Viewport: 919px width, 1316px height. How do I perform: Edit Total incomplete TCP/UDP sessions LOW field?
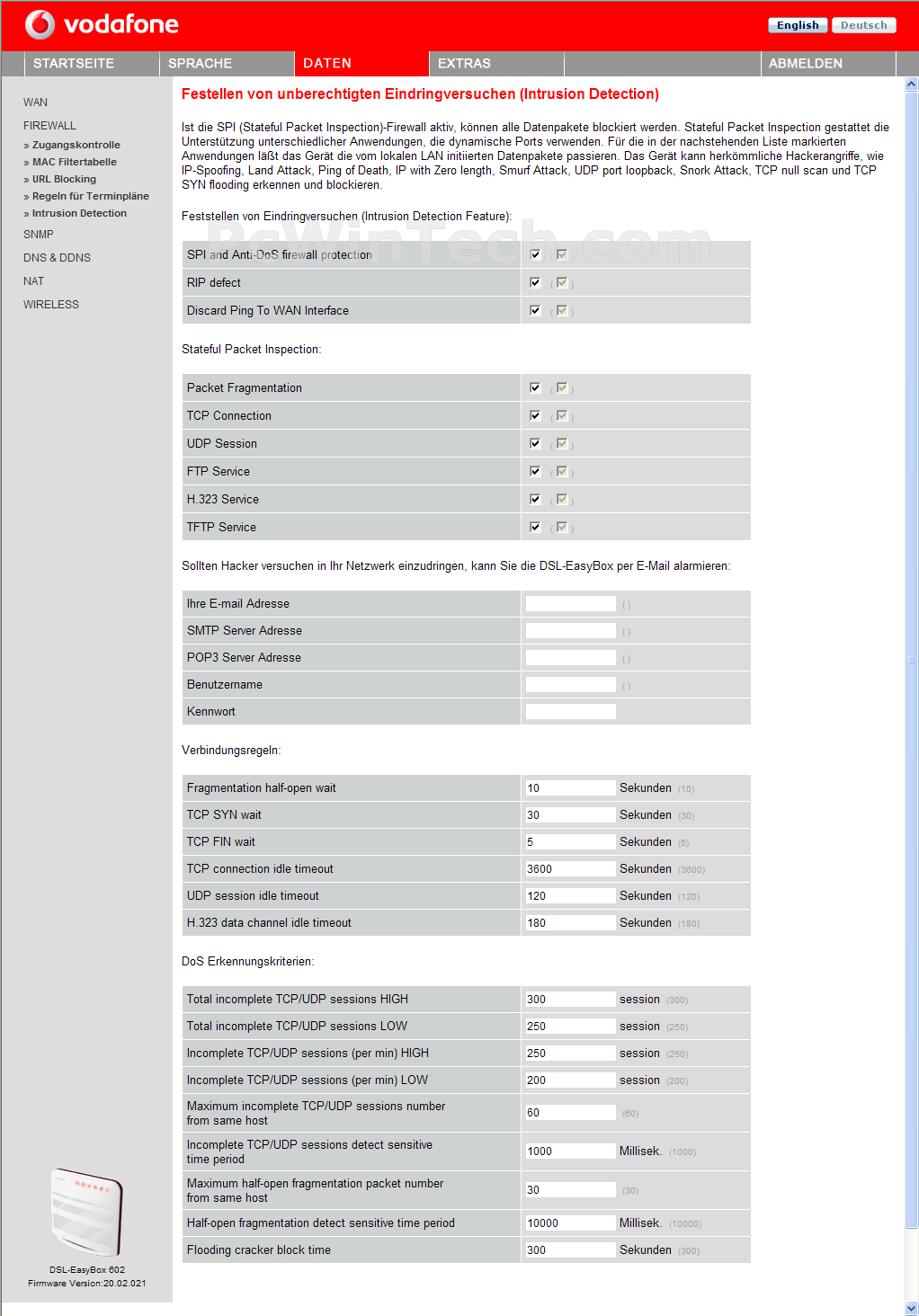click(571, 1027)
